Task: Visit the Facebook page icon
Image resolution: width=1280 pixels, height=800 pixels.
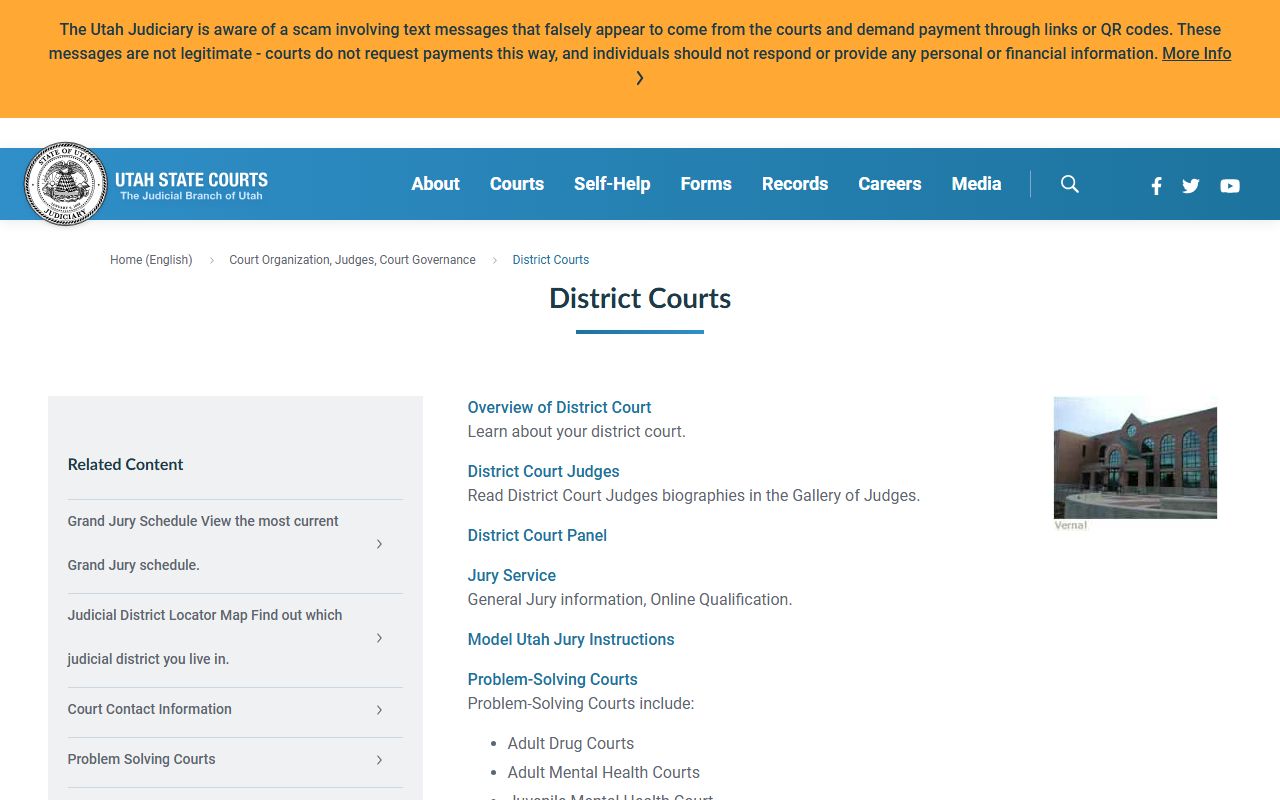Action: click(x=1156, y=185)
